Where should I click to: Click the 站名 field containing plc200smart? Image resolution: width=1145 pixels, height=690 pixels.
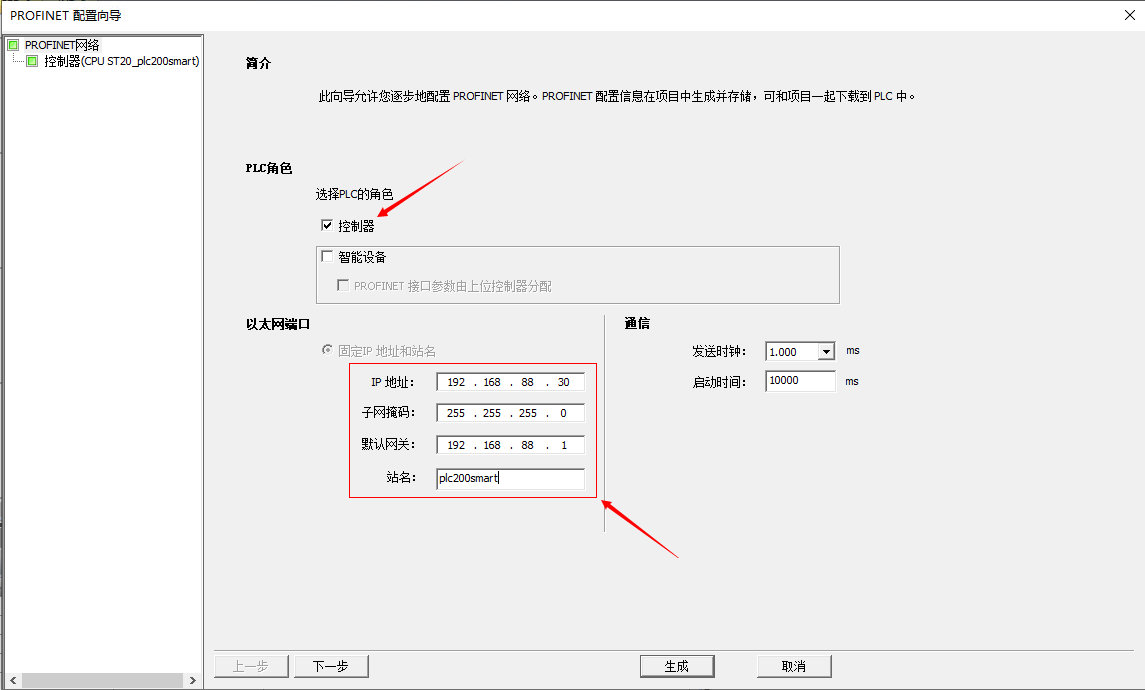pos(510,479)
